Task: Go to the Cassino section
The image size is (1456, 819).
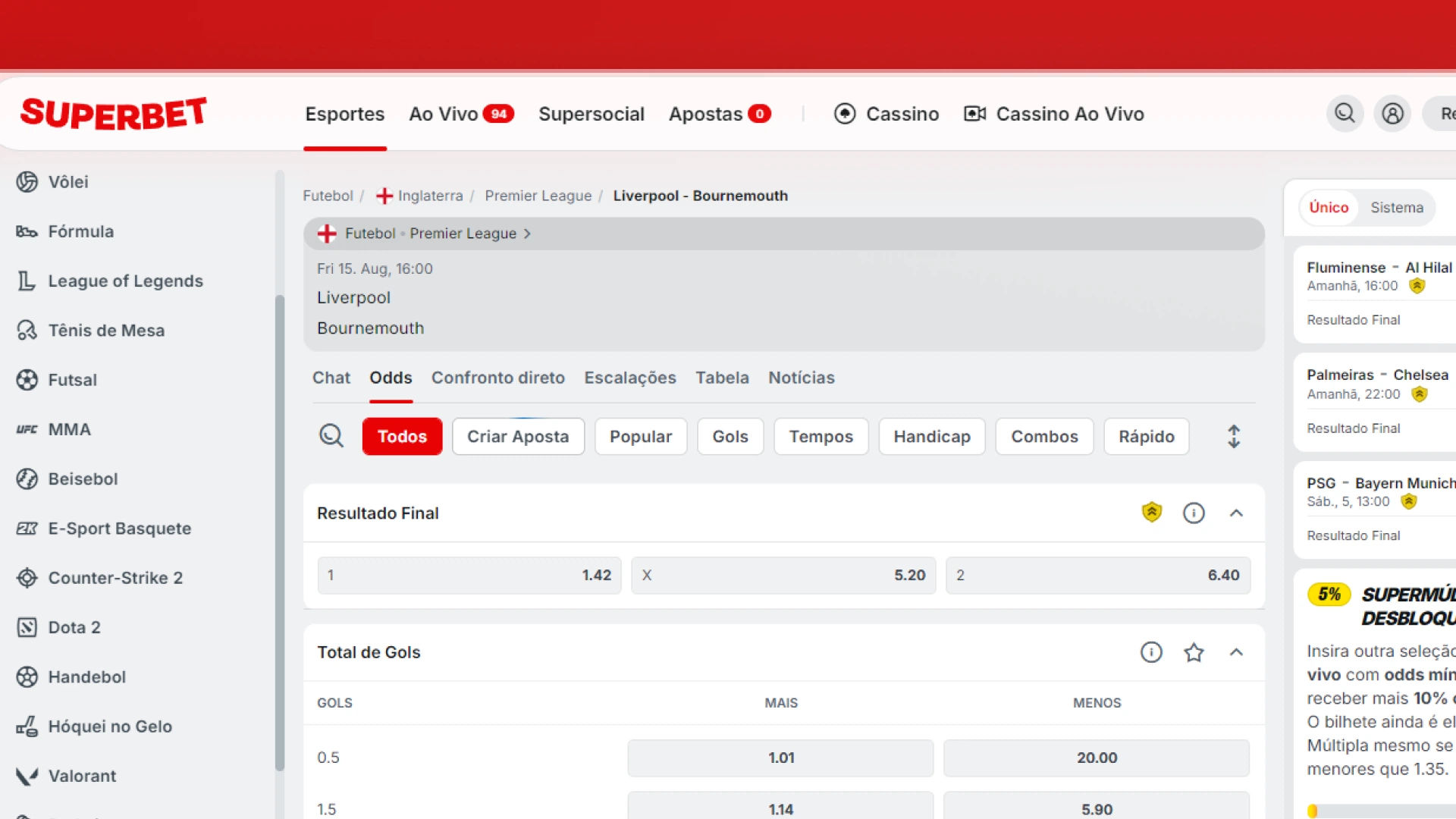Action: coord(886,114)
